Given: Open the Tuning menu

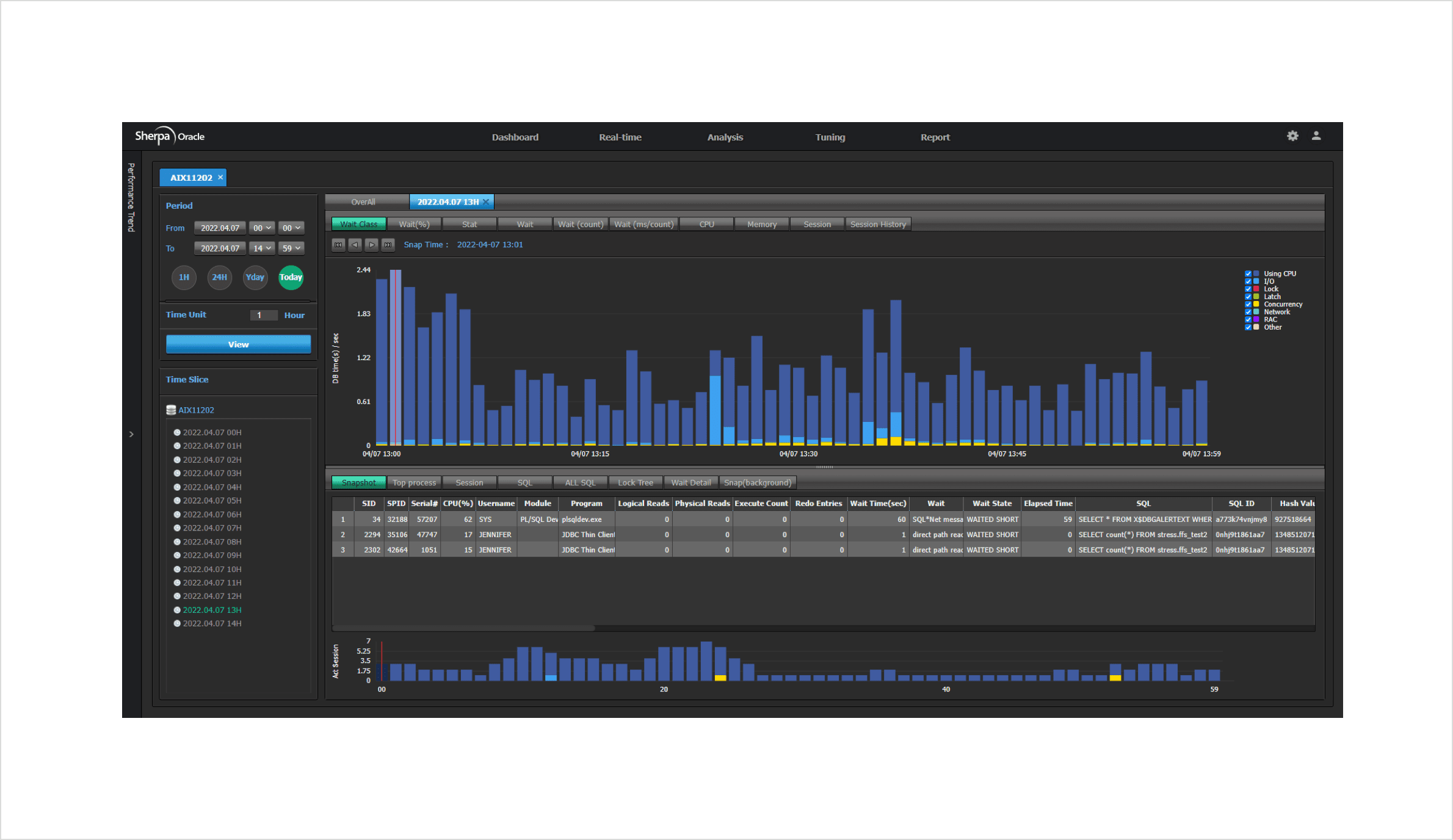Looking at the screenshot, I should (830, 137).
